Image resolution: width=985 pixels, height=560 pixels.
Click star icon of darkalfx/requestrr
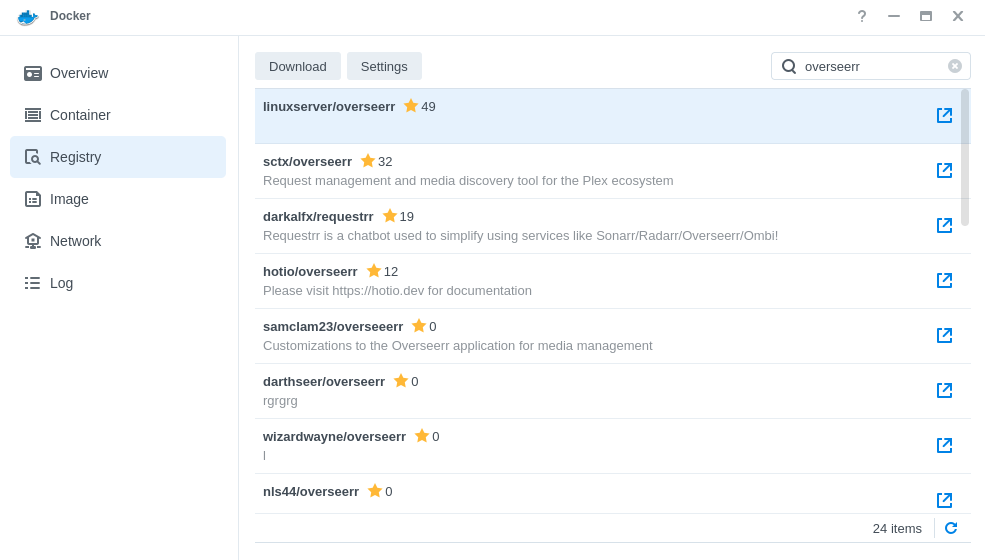[x=389, y=216]
